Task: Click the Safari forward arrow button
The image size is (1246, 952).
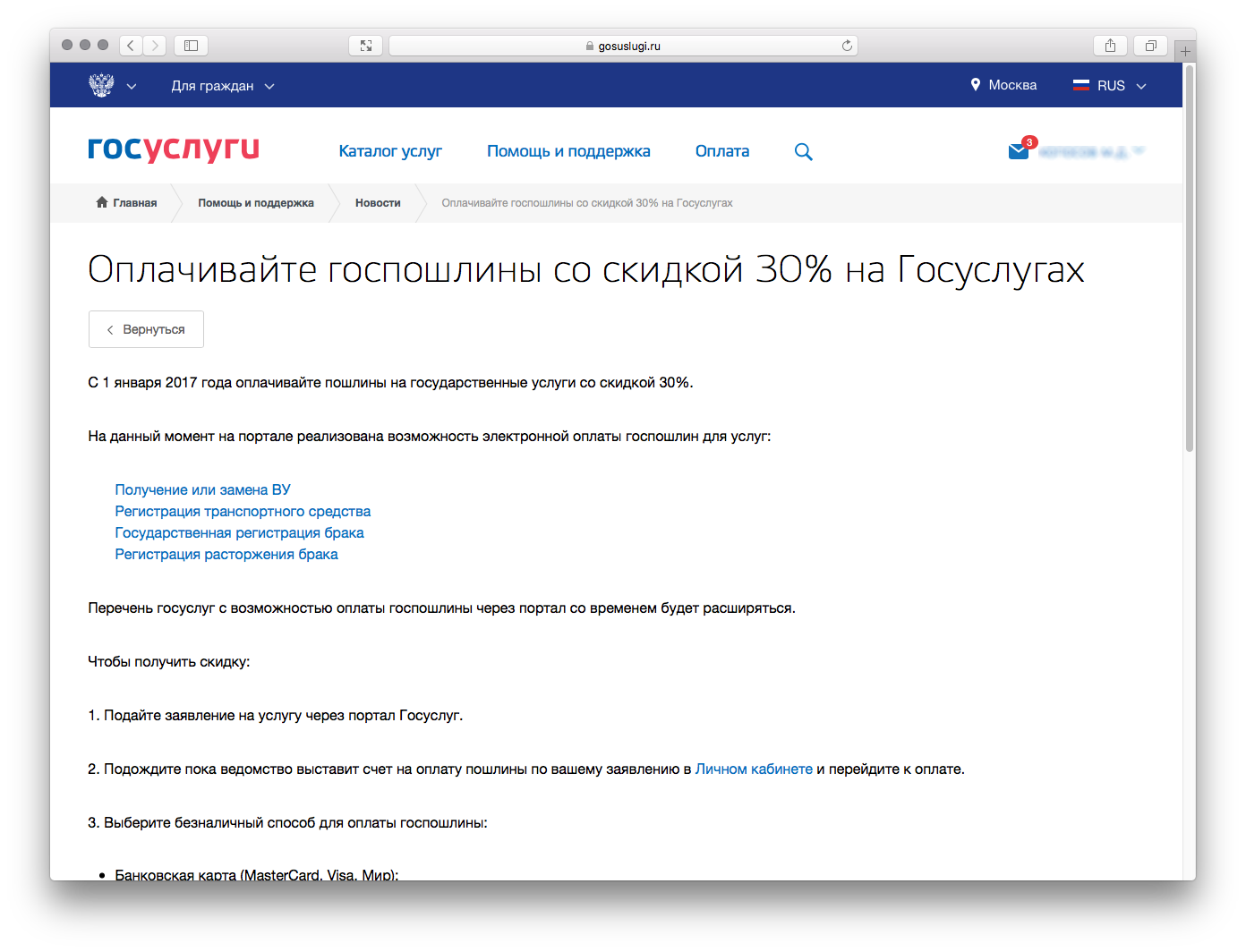Action: tap(155, 46)
